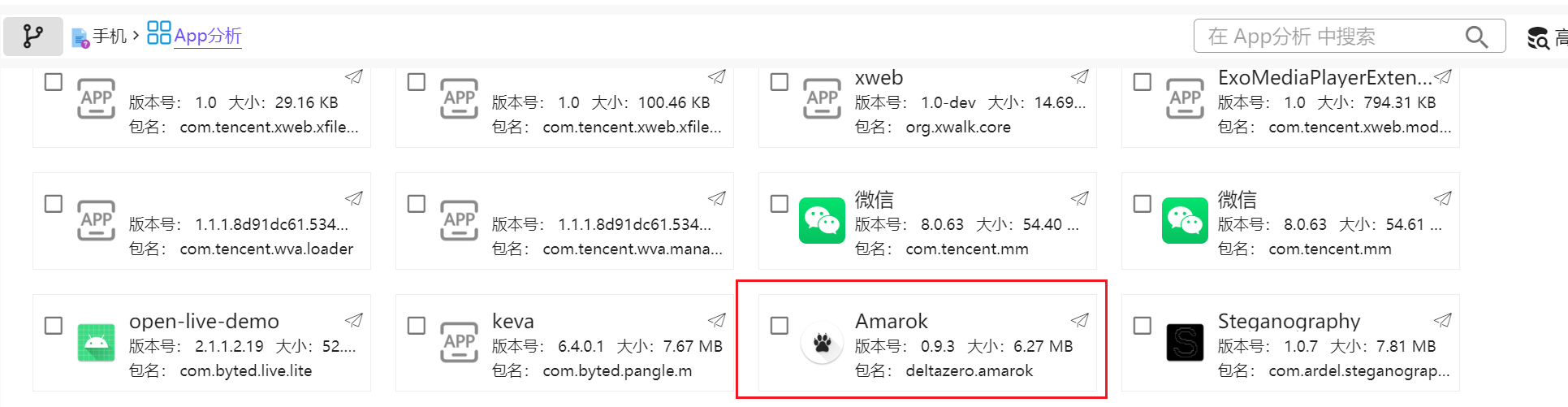Click the breadcrumb chevron after 手机
This screenshot has width=1568, height=407.
click(x=136, y=35)
